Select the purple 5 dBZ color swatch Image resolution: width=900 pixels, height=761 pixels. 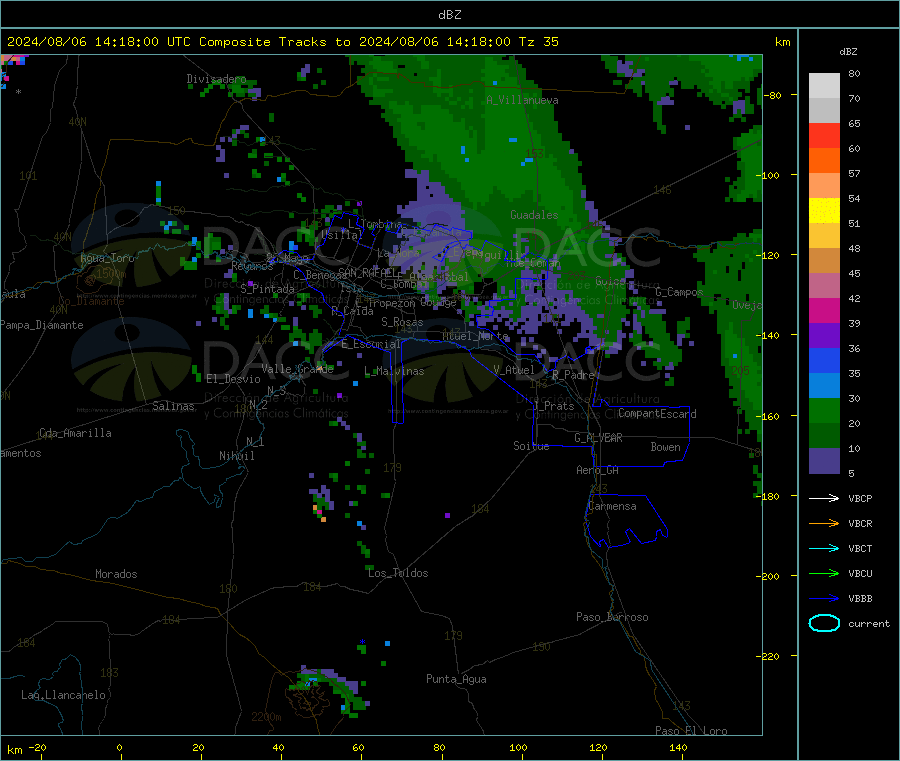coord(824,461)
